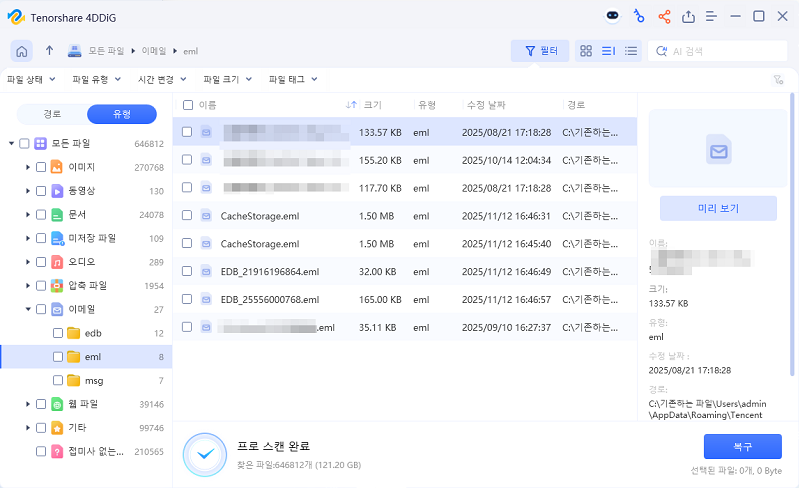Viewport: 799px width, 488px height.
Task: Check the 35.11 KB eml file row
Action: [187, 327]
